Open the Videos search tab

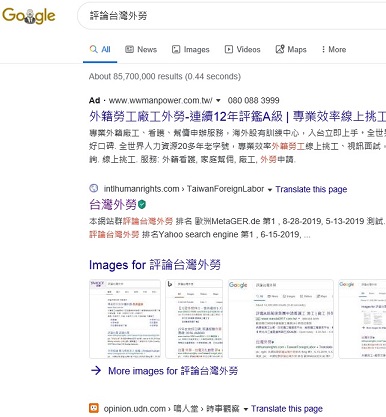(243, 50)
